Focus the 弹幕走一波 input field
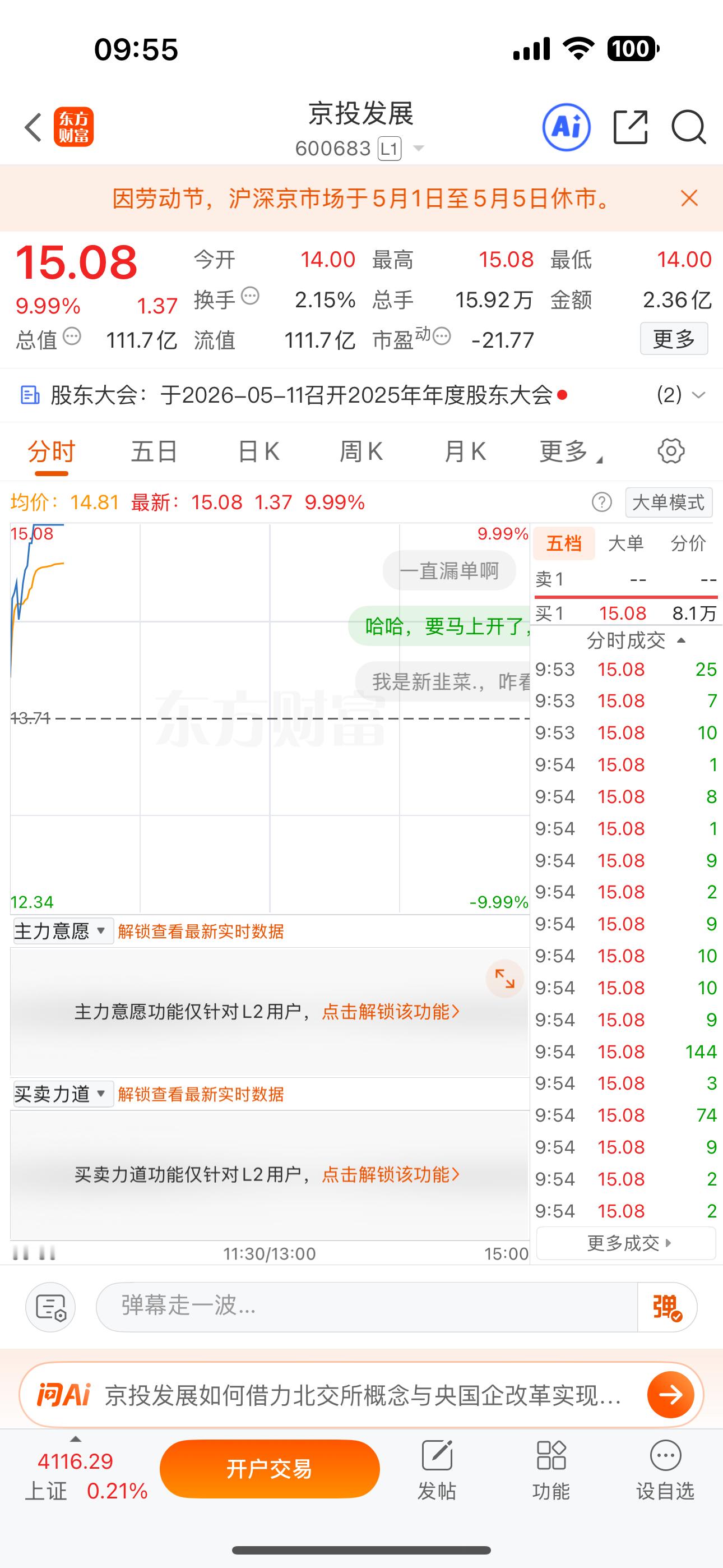The image size is (723, 1568). [367, 1307]
